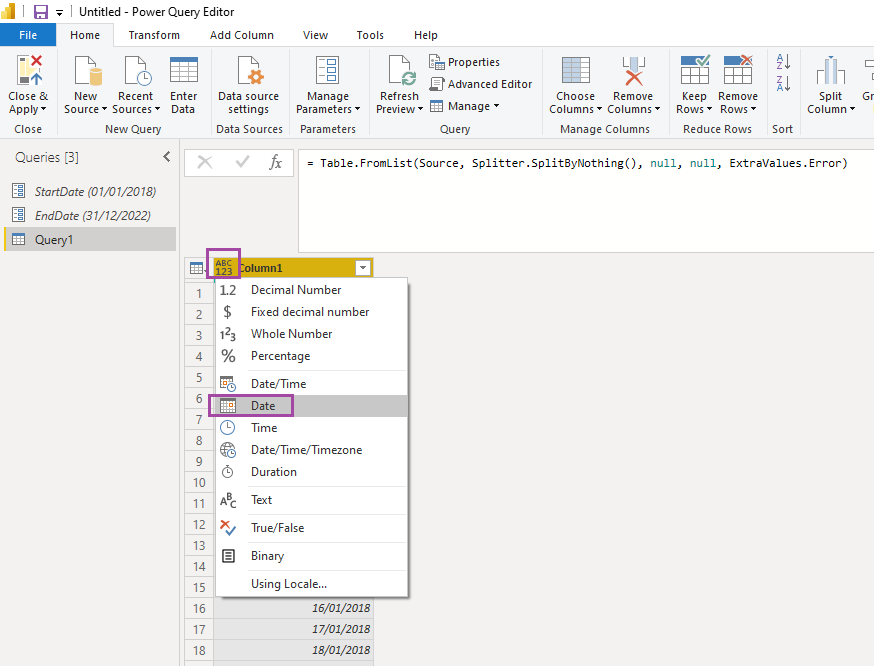Cancel the formula bar edit
Image resolution: width=874 pixels, height=666 pixels.
205,162
